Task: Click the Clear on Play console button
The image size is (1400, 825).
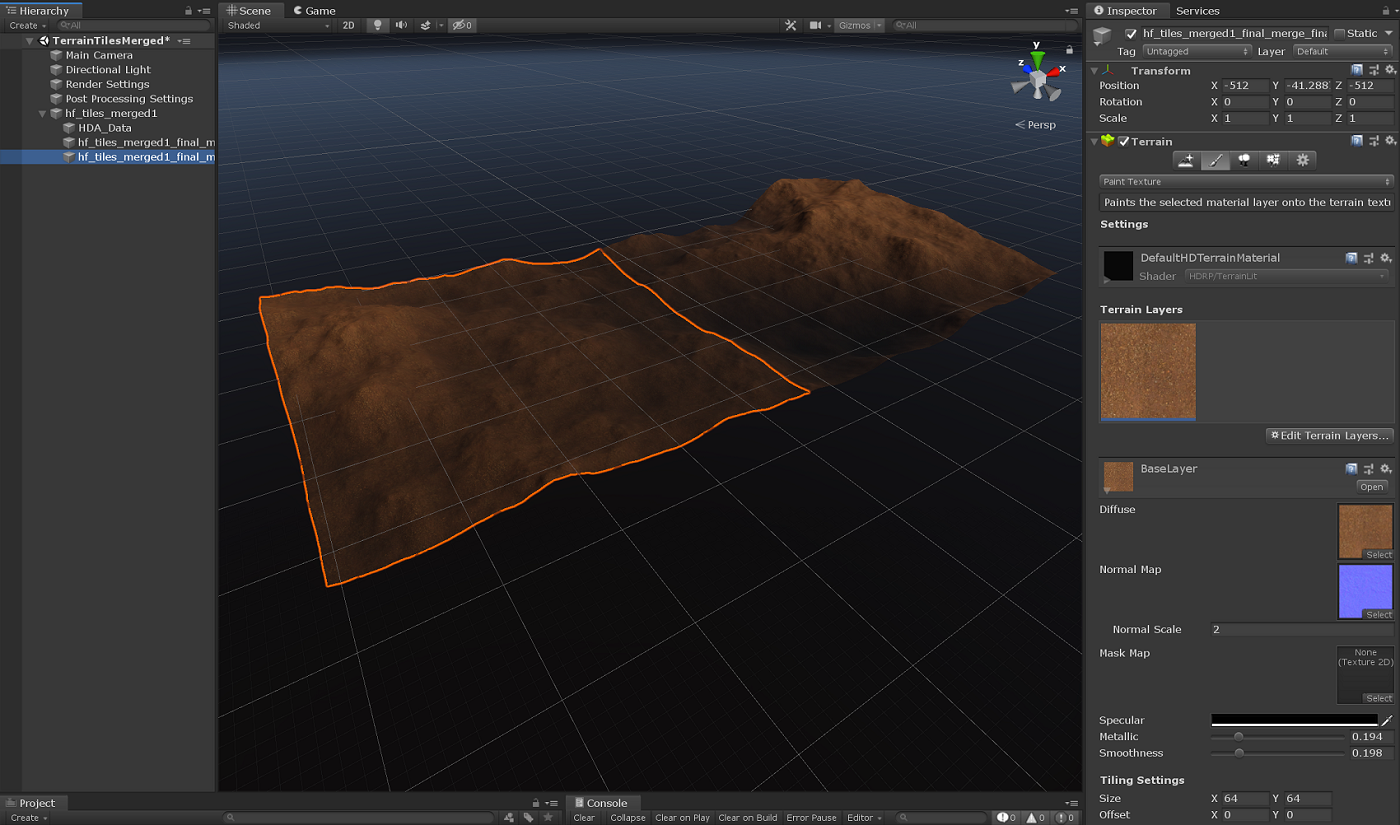Action: (682, 817)
